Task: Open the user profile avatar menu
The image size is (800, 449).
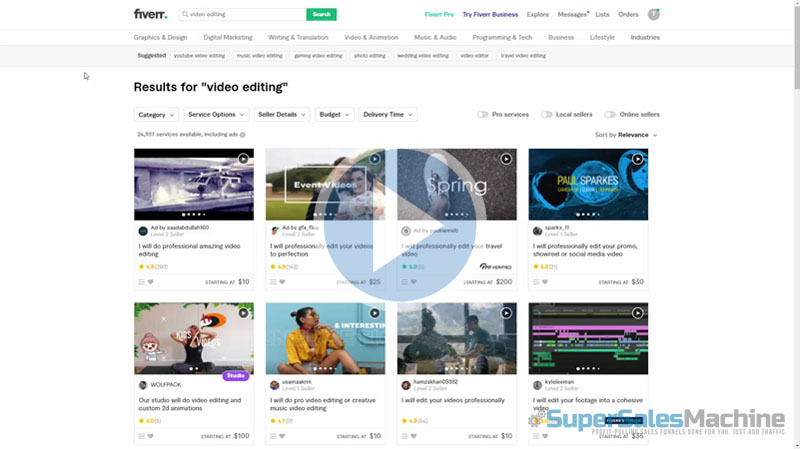Action: click(653, 14)
